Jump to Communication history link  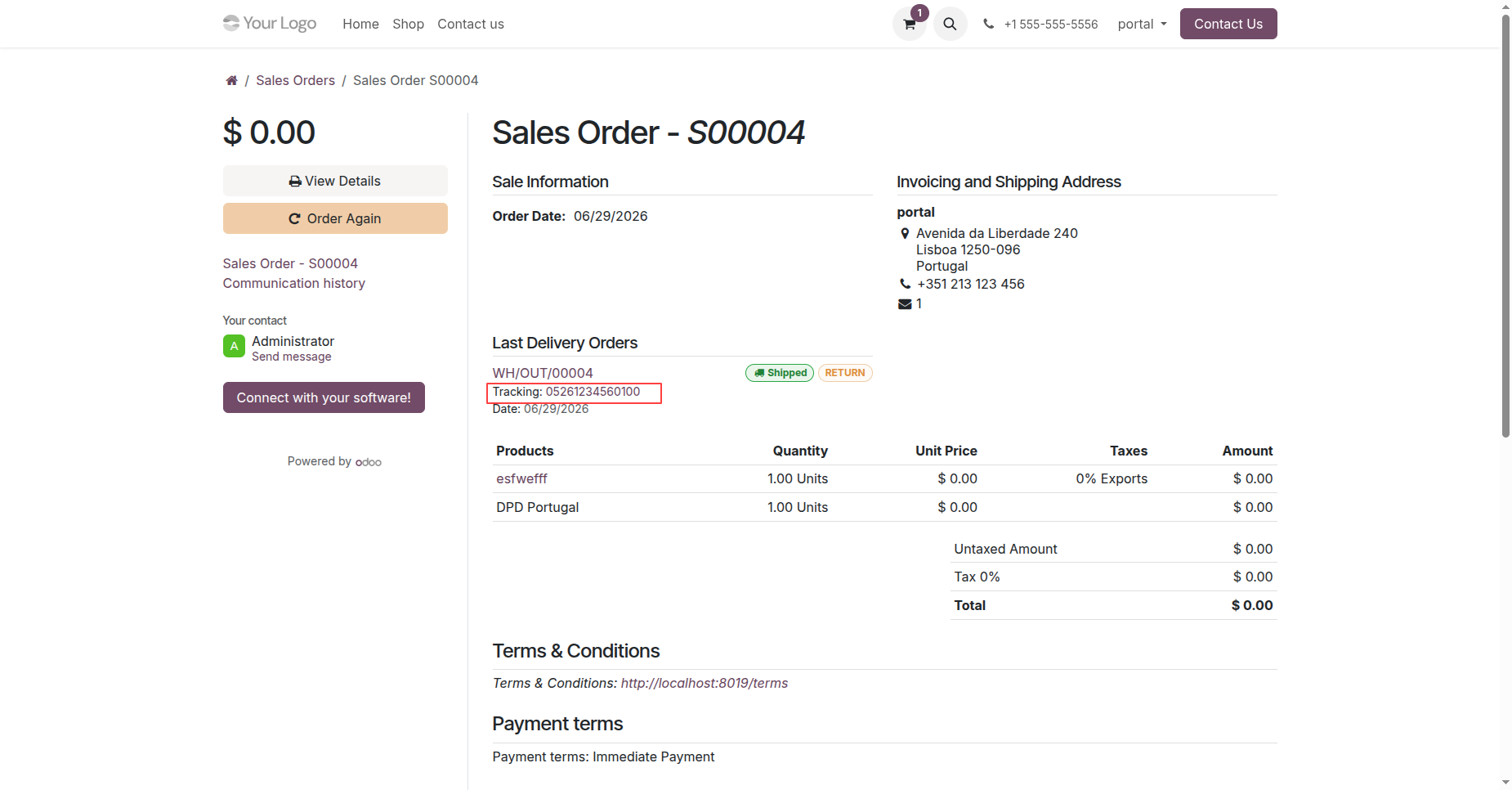[x=293, y=283]
